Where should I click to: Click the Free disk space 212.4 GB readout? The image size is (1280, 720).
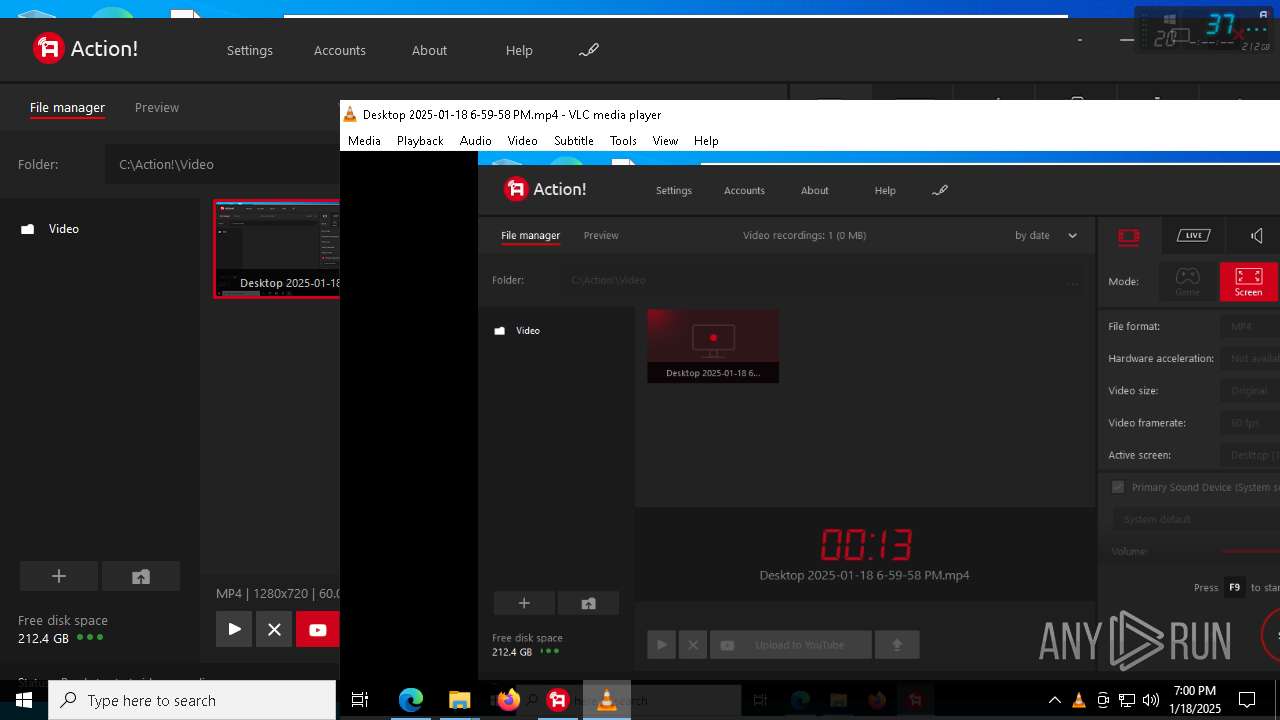point(62,629)
